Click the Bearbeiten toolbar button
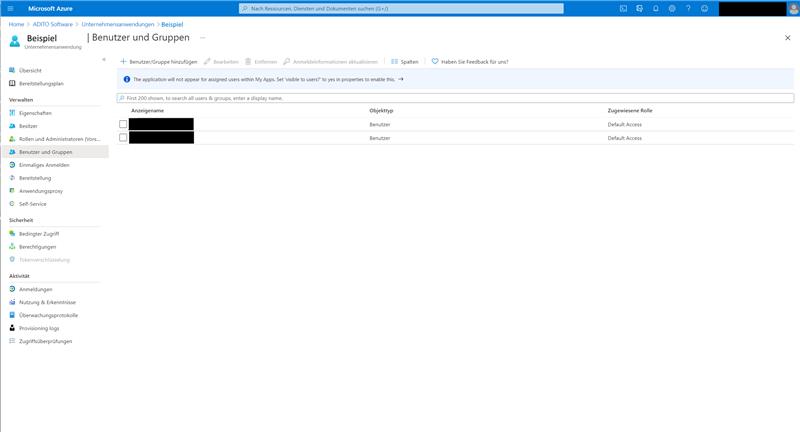This screenshot has height=432, width=800. pos(221,62)
